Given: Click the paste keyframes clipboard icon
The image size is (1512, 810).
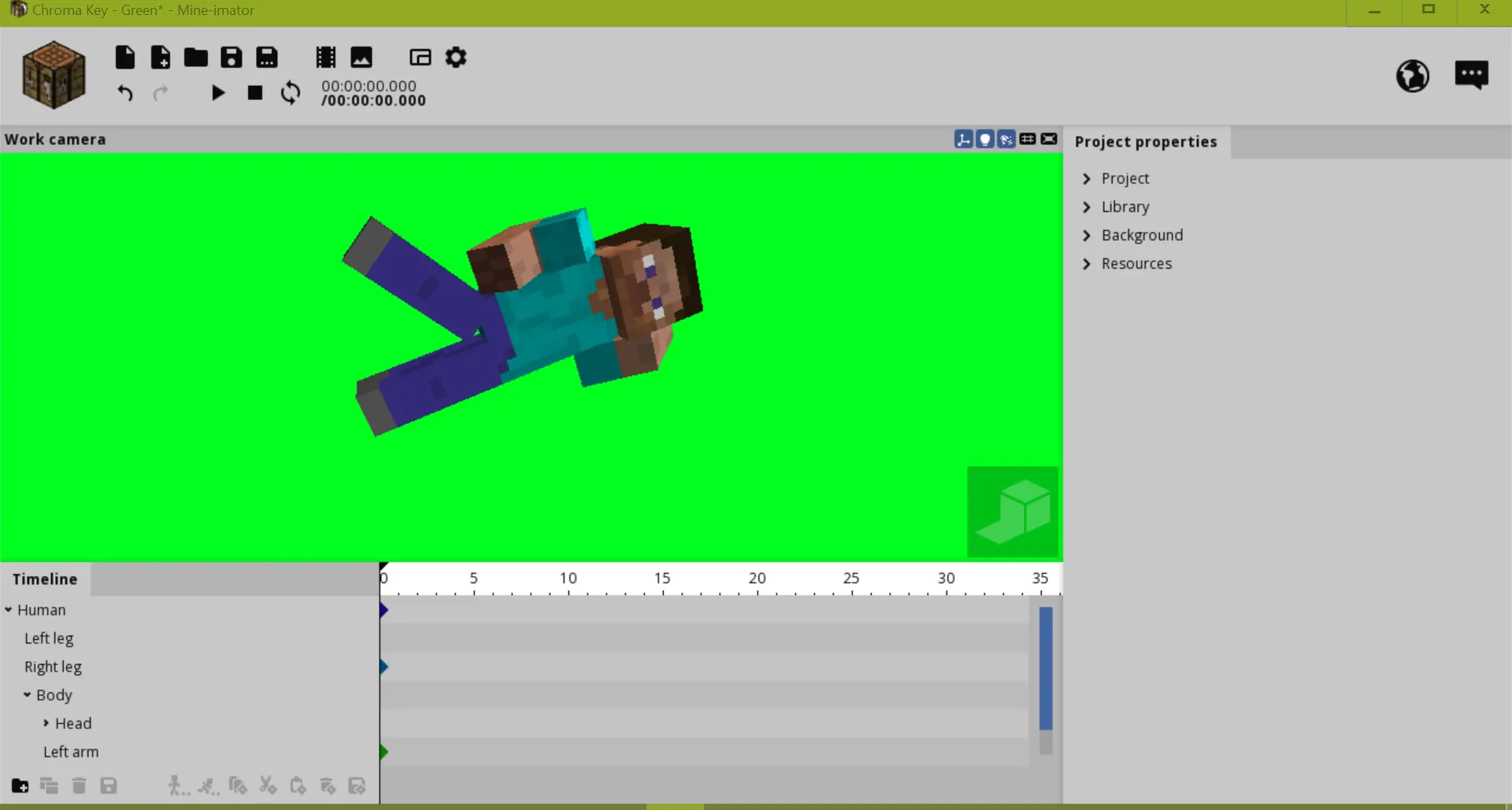Looking at the screenshot, I should tap(298, 786).
